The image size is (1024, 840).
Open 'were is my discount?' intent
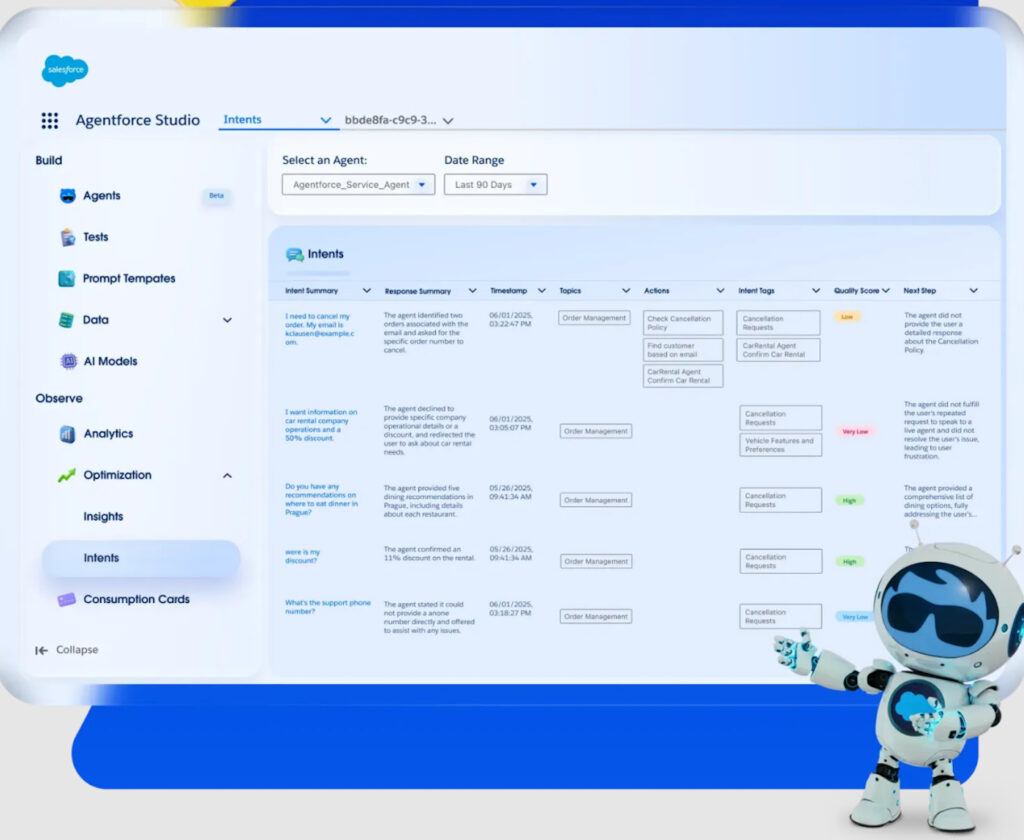[x=302, y=557]
